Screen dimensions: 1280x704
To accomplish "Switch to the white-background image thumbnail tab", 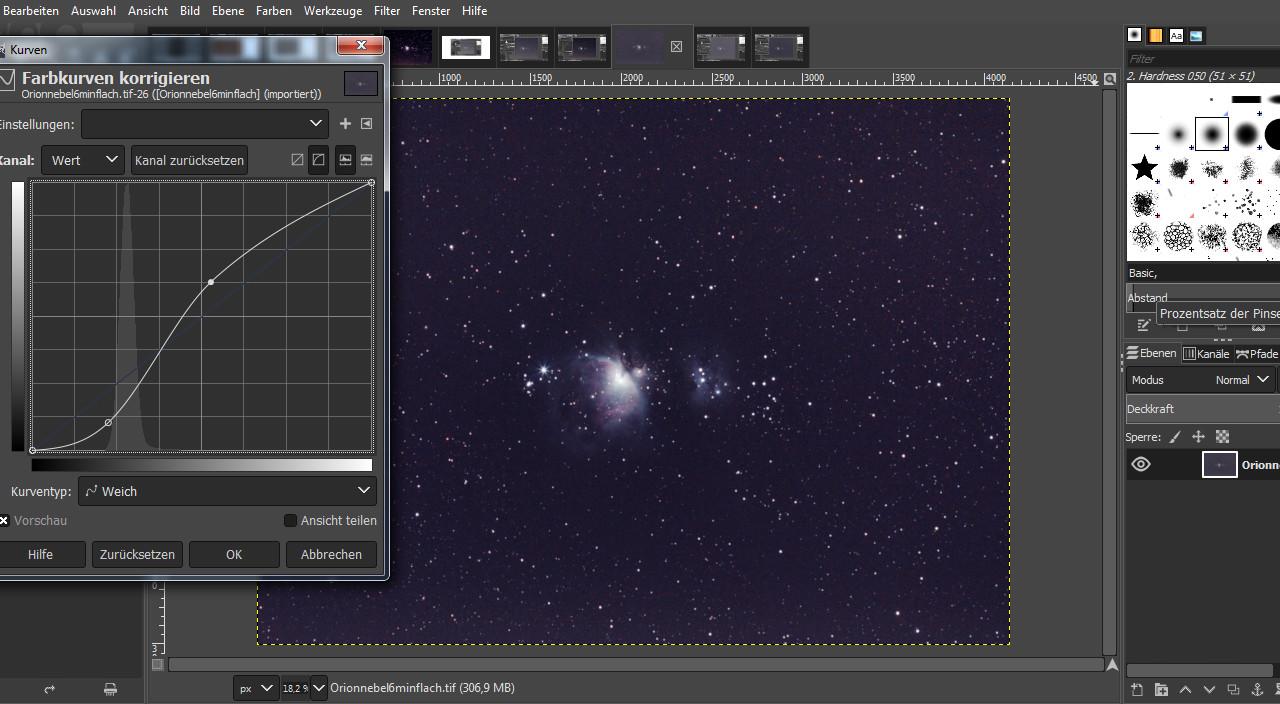I will pos(466,47).
